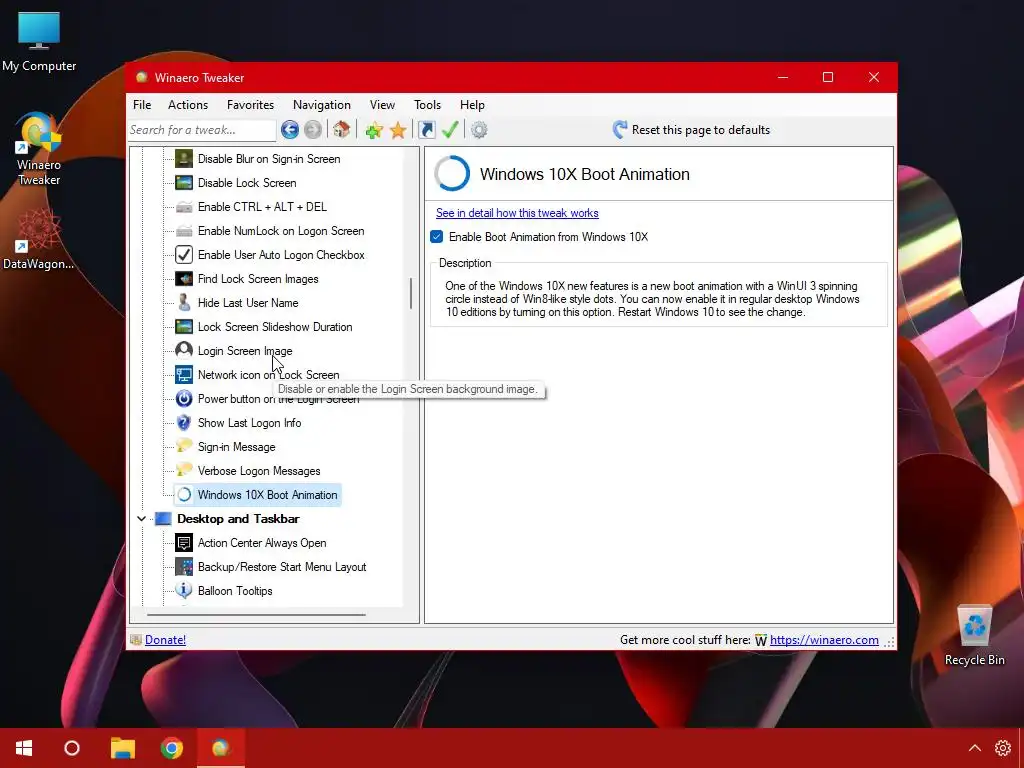Click the Lock Screen Slideshow Duration icon
Screen dimensions: 1024x768
click(x=184, y=327)
